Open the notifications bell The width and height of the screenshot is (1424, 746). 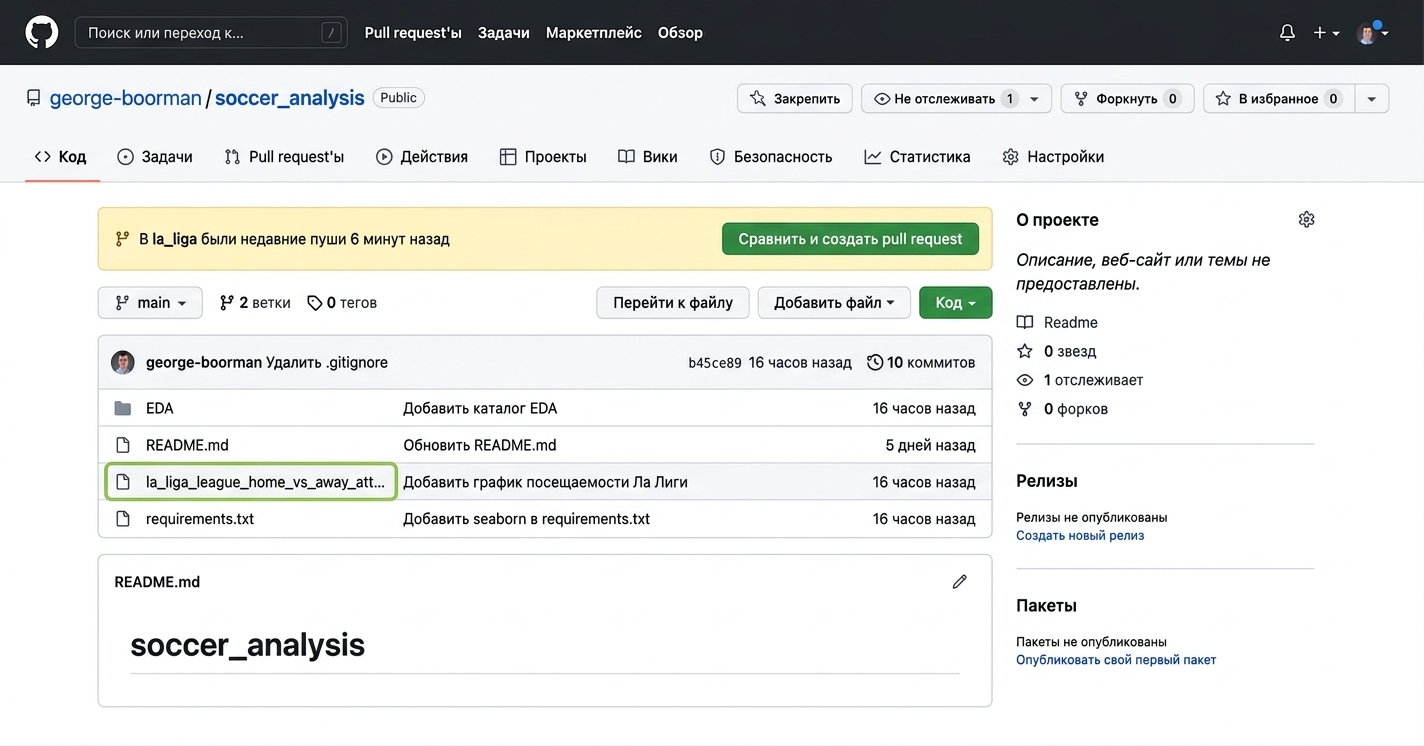[x=1287, y=33]
